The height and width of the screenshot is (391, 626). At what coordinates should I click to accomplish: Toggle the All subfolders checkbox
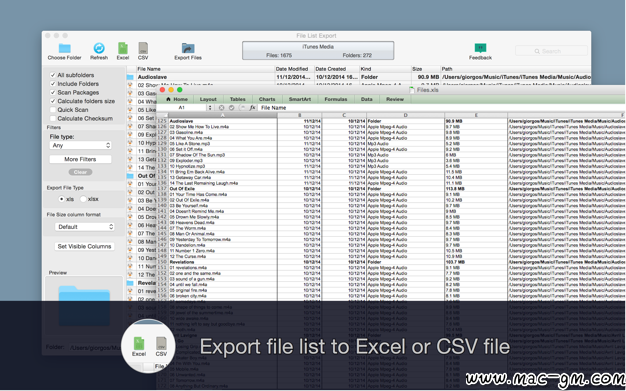tap(53, 75)
